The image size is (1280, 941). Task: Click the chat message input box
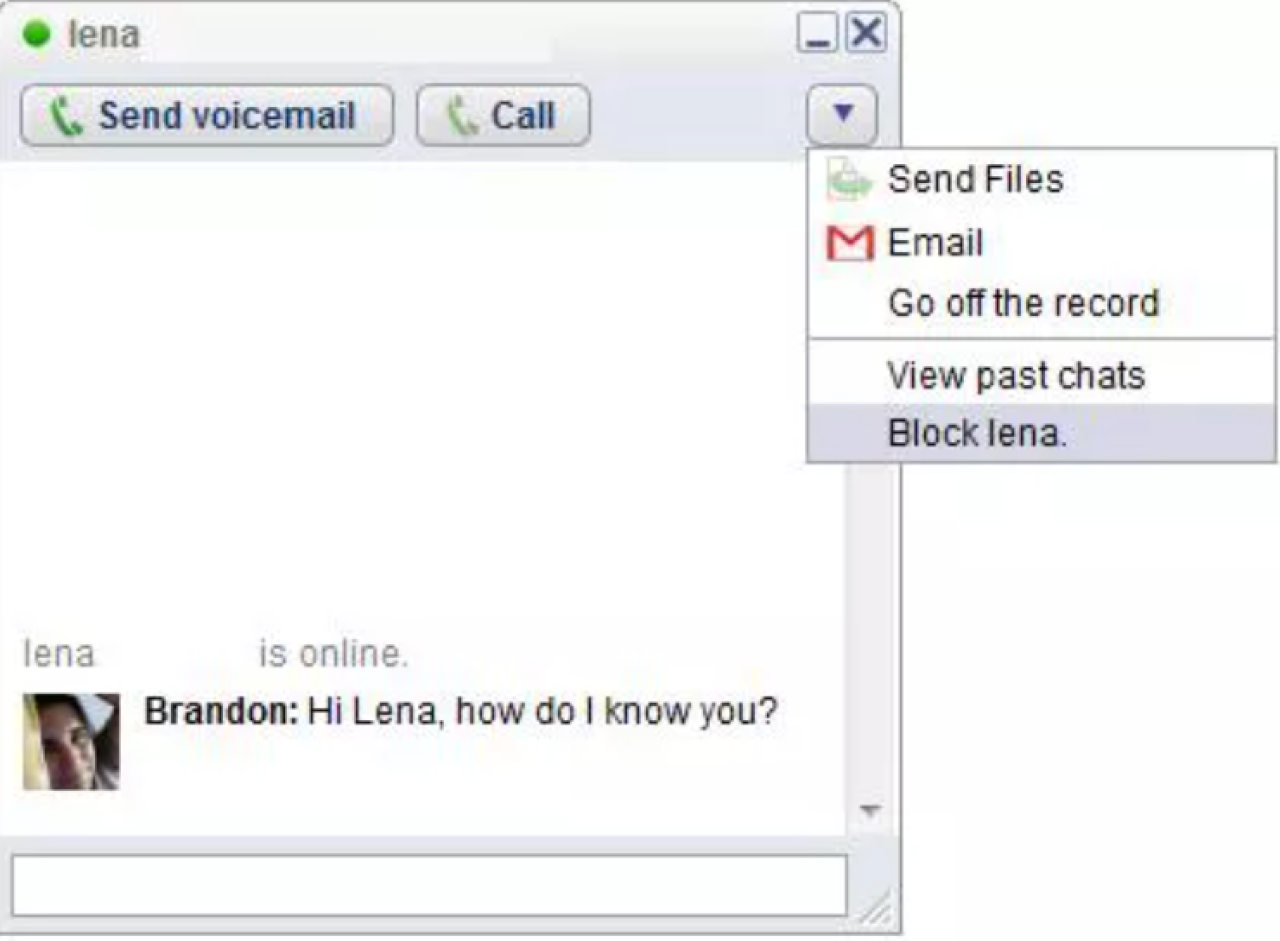(429, 885)
